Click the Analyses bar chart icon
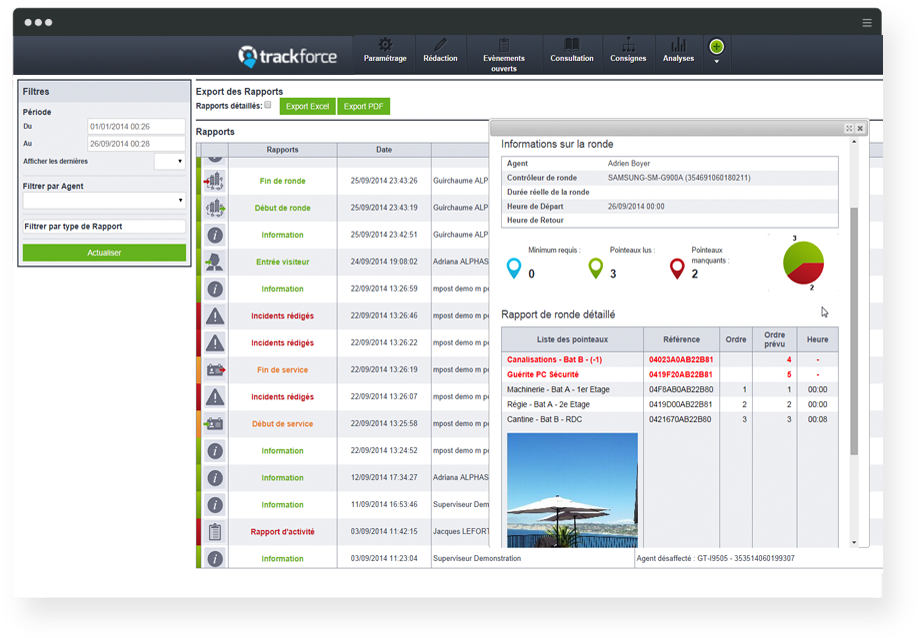The width and height of the screenshot is (918, 638). (x=678, y=45)
